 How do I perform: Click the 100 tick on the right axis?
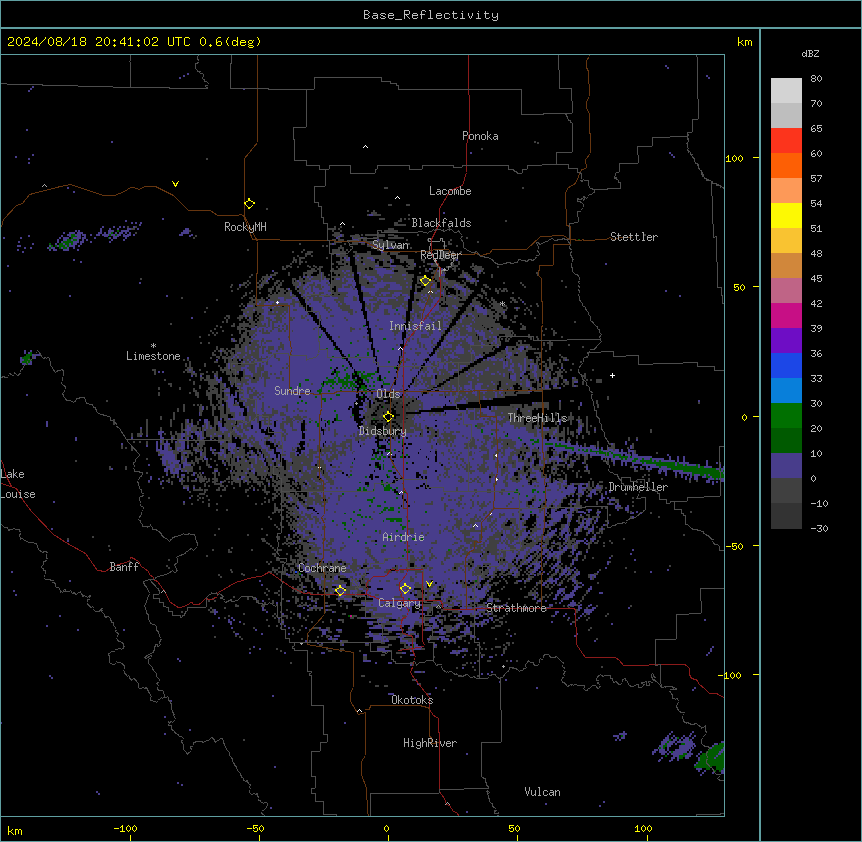pyautogui.click(x=734, y=158)
